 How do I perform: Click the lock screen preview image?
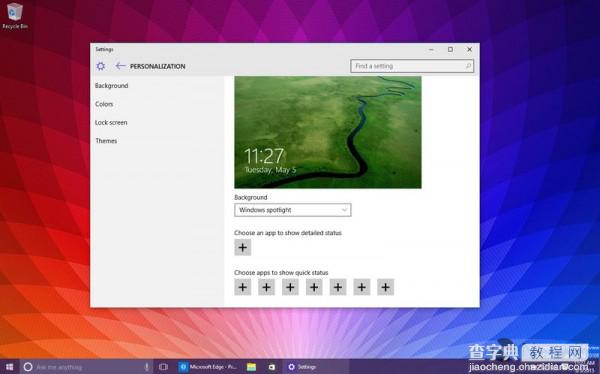[x=328, y=132]
